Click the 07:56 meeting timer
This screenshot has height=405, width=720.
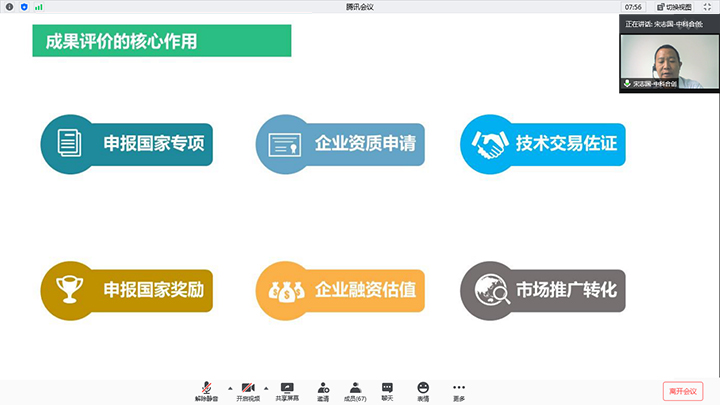click(x=632, y=6)
